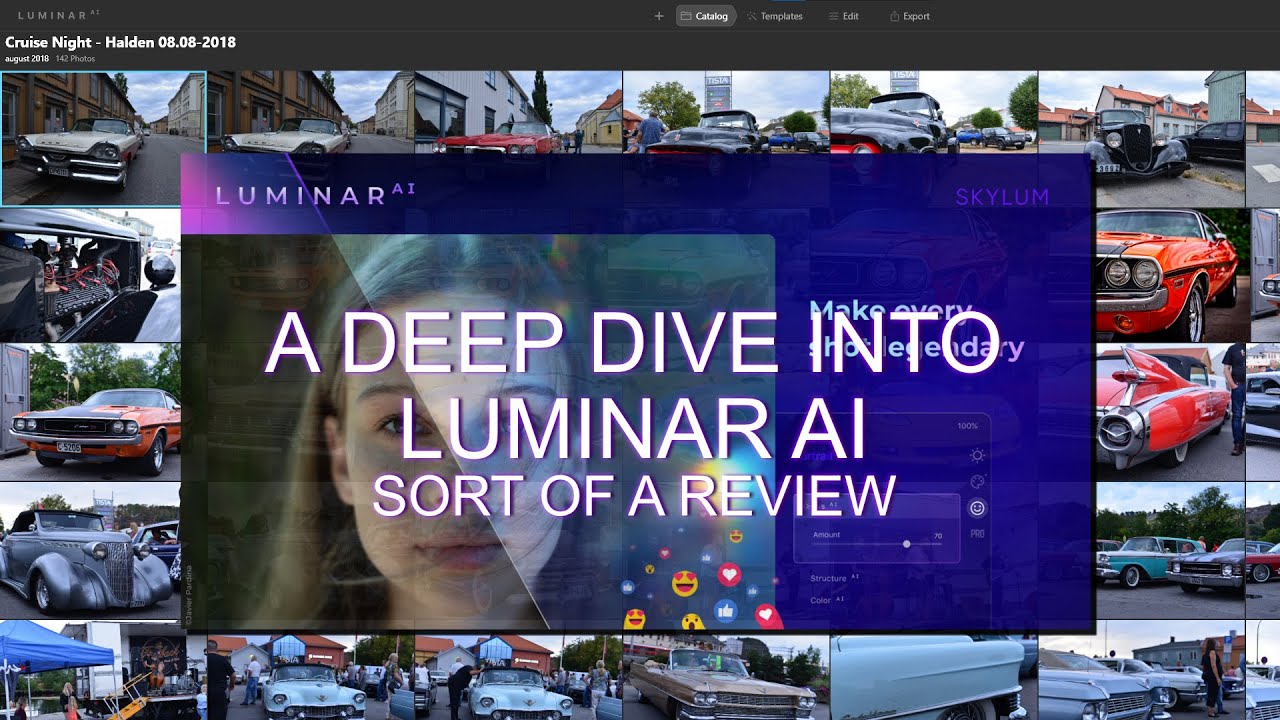Select the highlighted cream classic car thumbnail
1280x720 pixels.
coord(103,138)
